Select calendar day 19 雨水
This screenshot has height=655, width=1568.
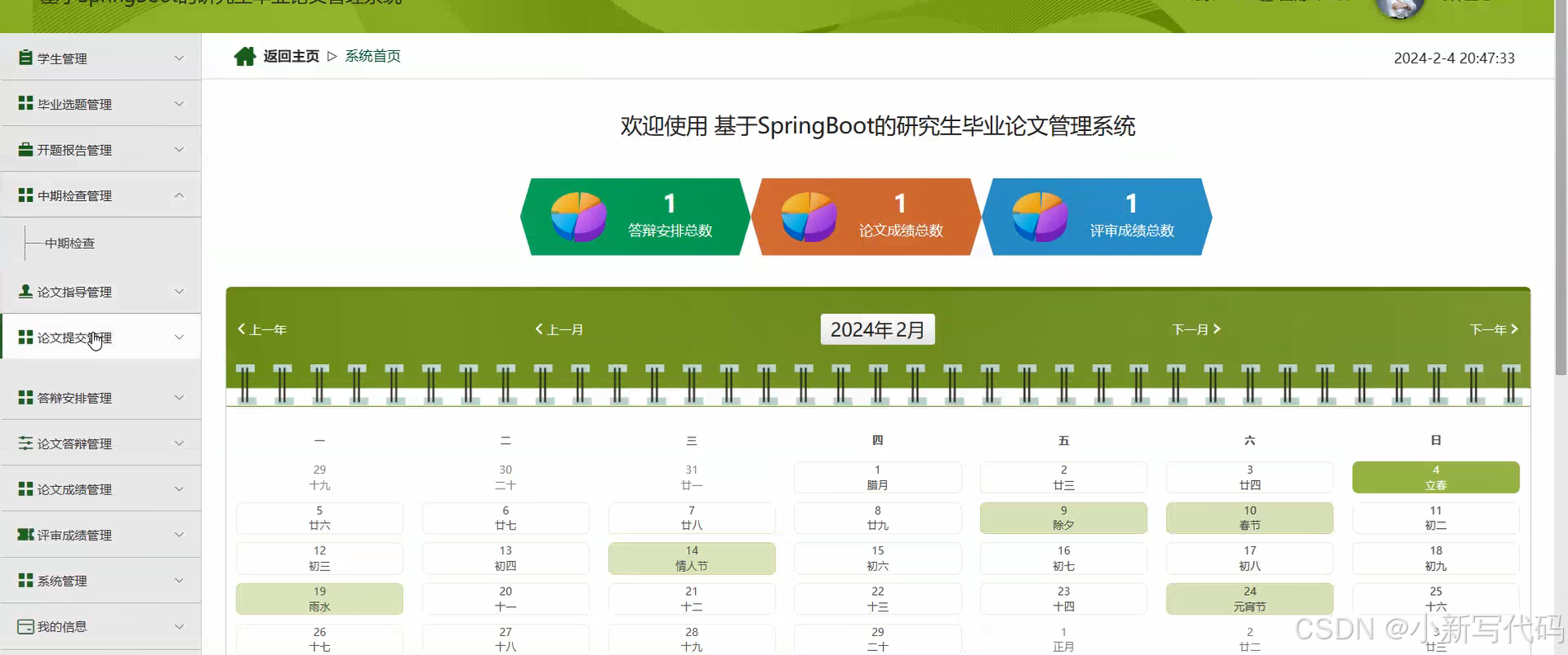(320, 599)
